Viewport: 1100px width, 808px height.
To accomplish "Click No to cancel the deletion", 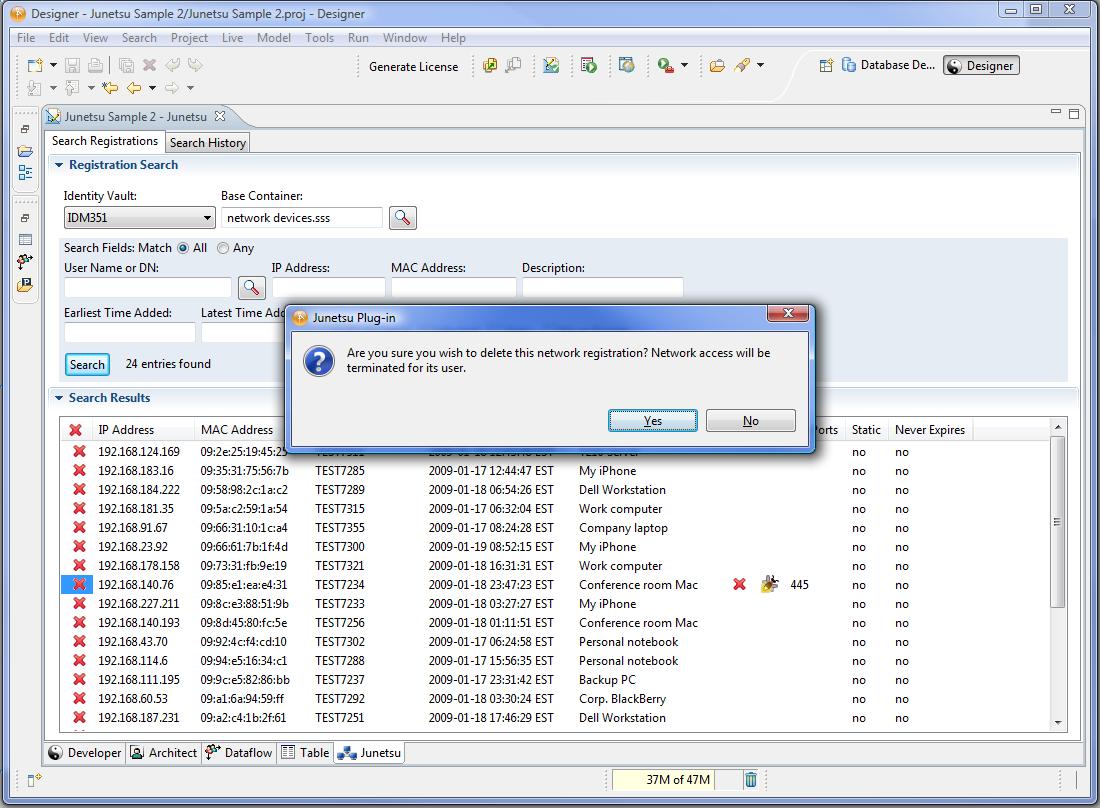I will [750, 421].
